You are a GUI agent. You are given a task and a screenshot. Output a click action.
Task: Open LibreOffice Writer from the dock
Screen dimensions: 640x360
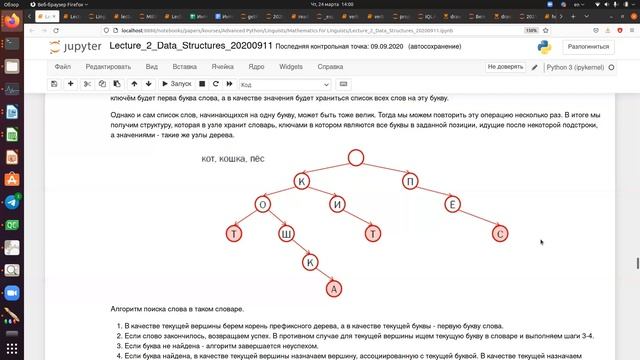click(x=12, y=112)
